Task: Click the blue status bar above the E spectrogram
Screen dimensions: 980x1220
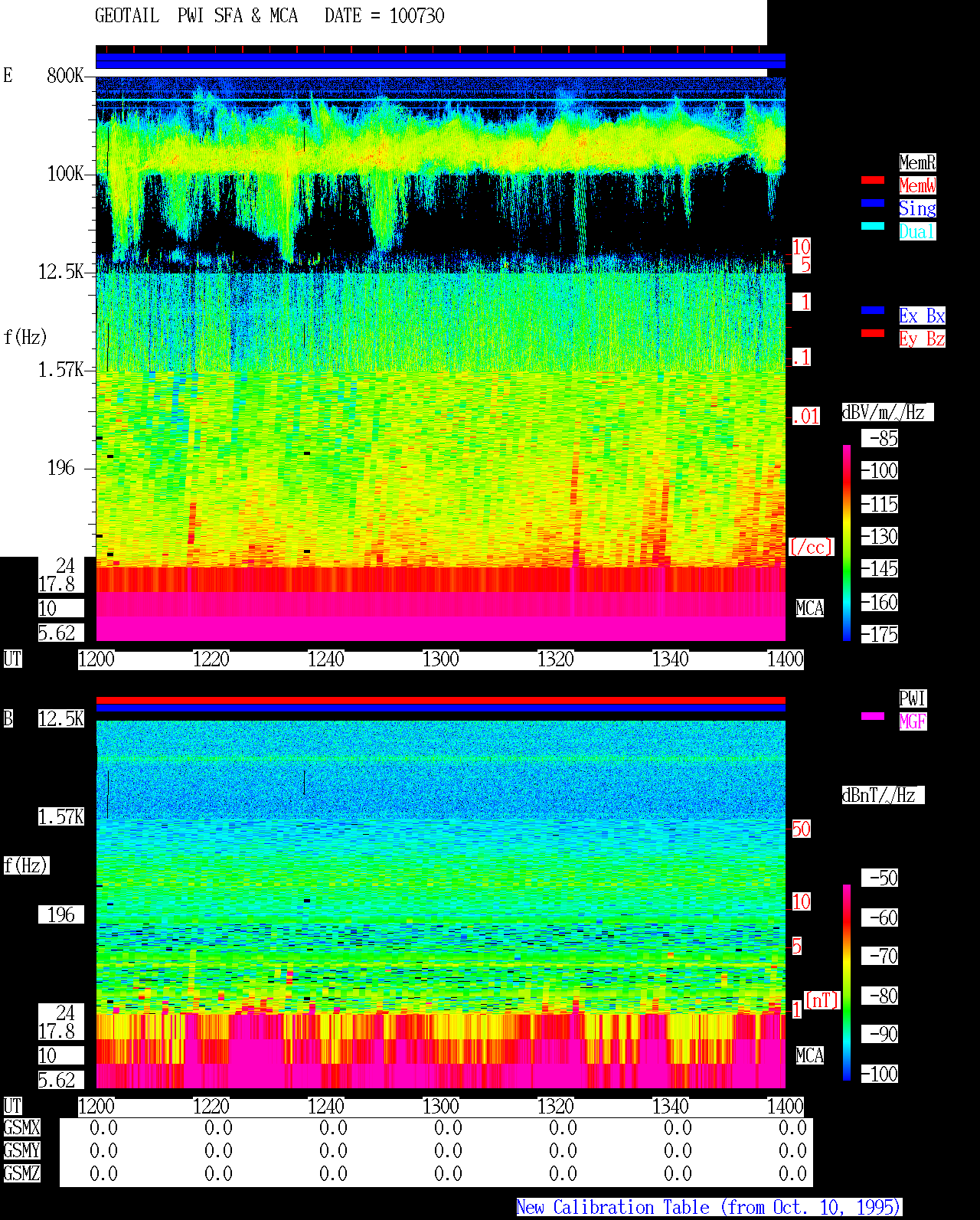Action: [440, 61]
